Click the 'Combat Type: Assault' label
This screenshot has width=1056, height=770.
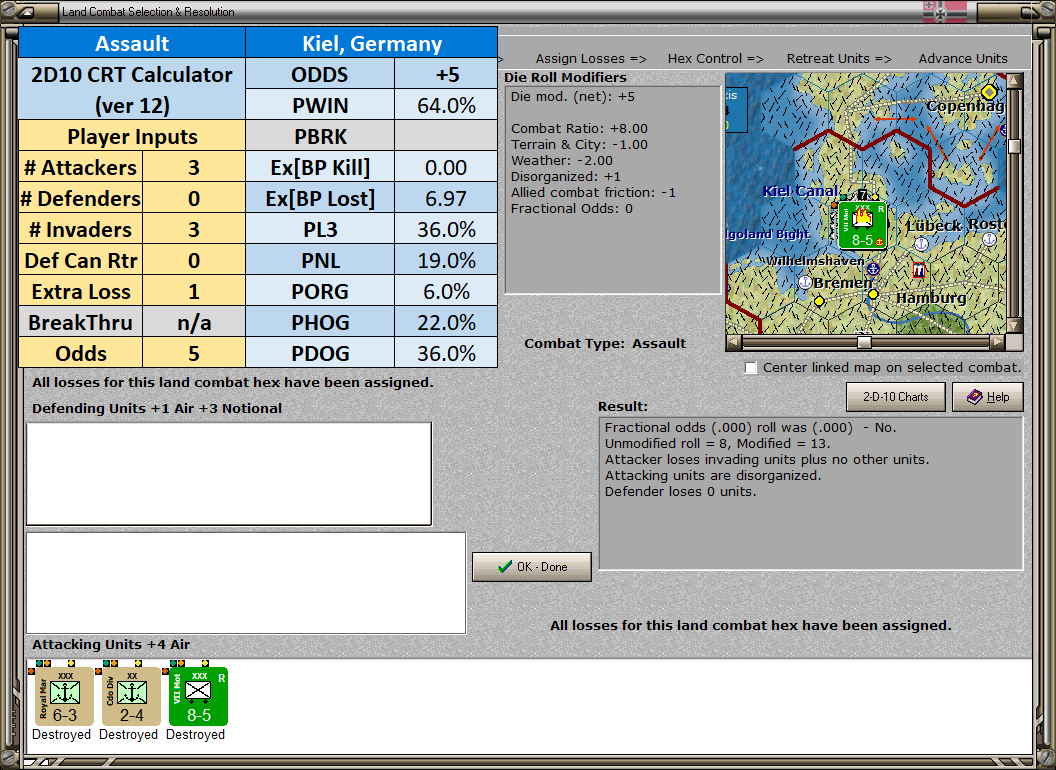[605, 344]
